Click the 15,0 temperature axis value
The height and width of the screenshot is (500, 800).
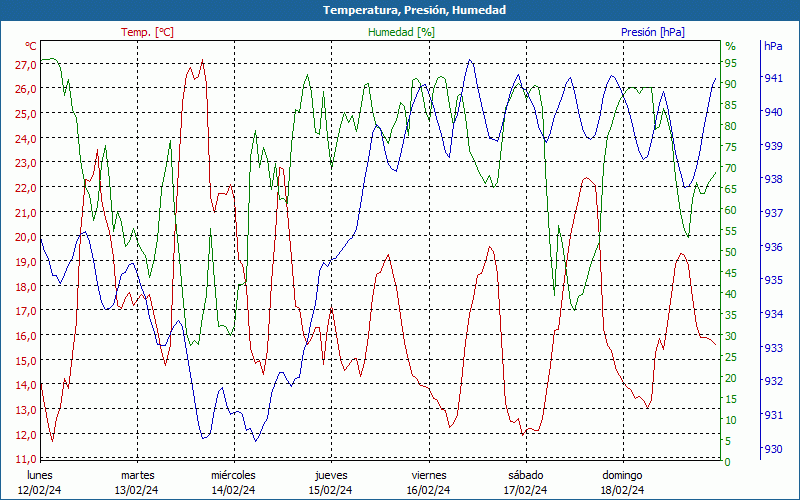(x=26, y=361)
